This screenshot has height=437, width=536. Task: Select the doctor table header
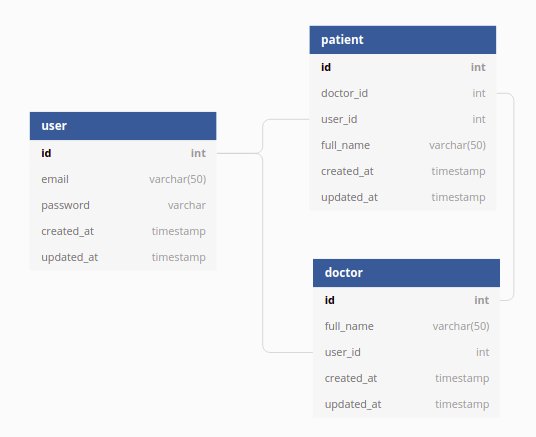click(406, 273)
